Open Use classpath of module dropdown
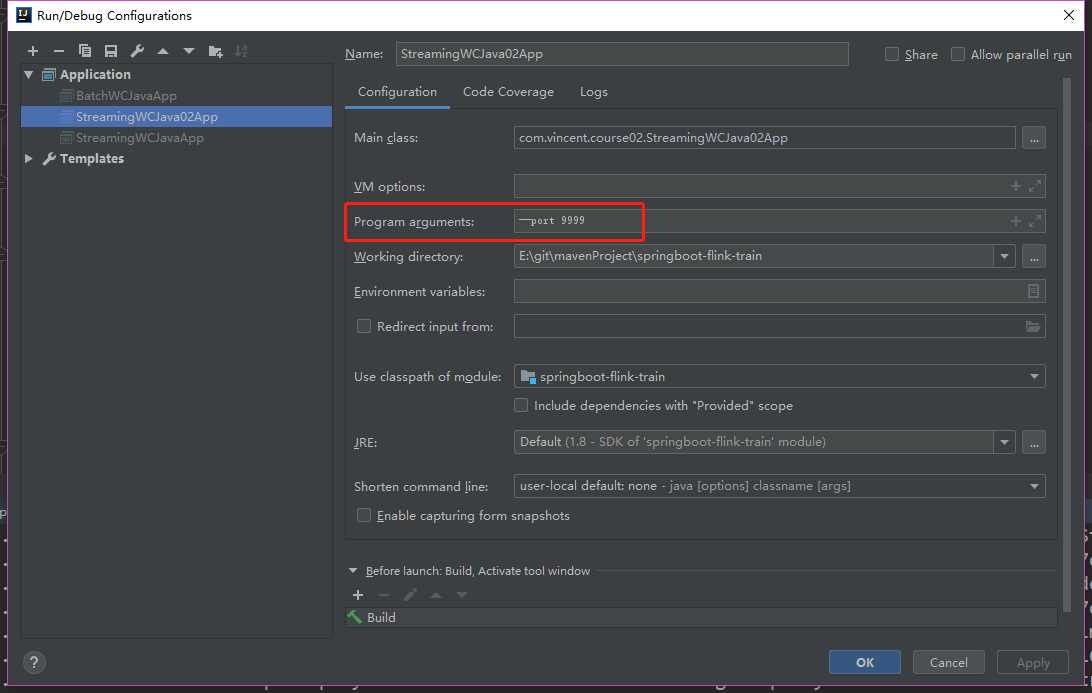 pyautogui.click(x=1034, y=377)
